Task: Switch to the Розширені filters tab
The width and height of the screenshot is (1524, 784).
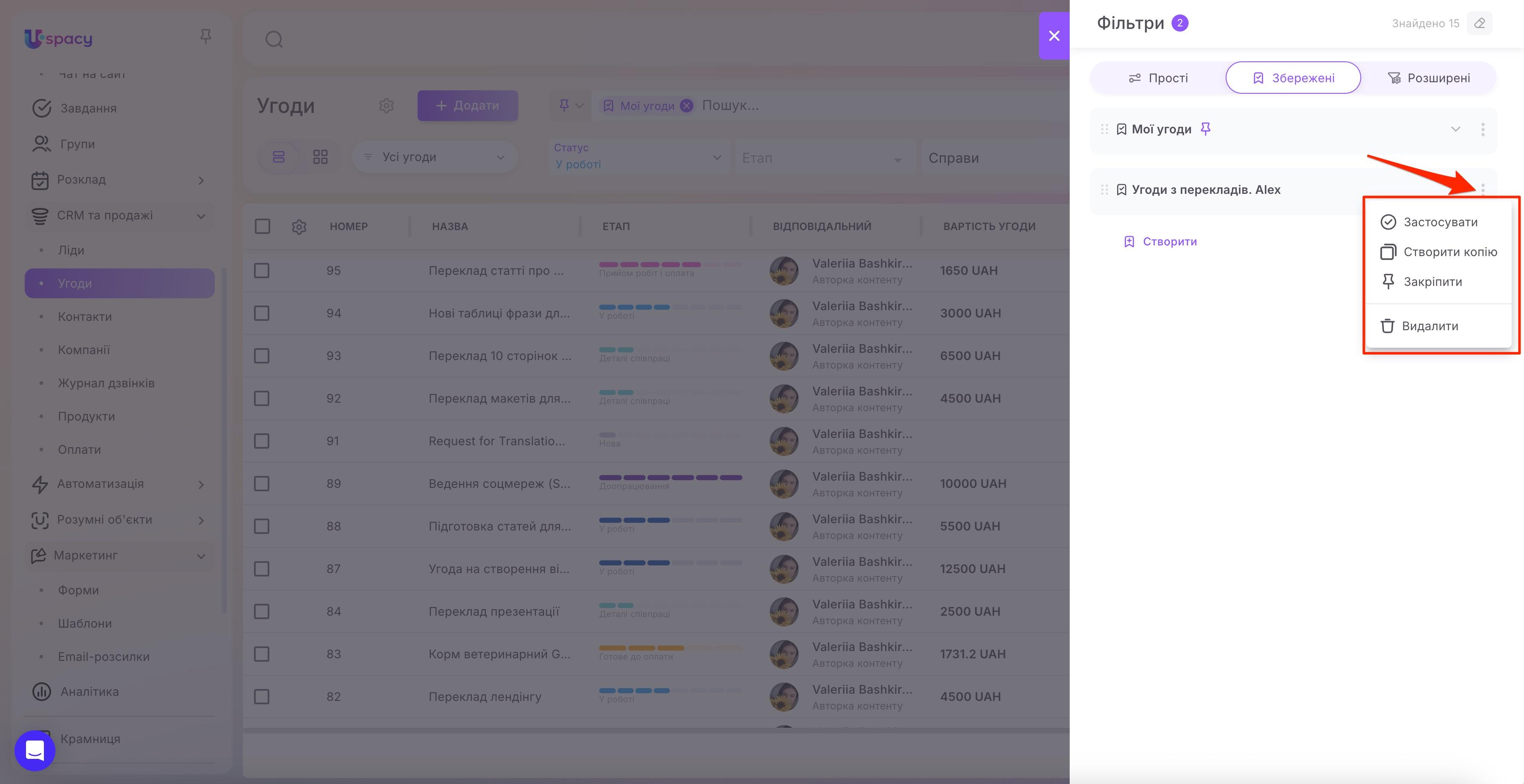Action: coord(1429,78)
